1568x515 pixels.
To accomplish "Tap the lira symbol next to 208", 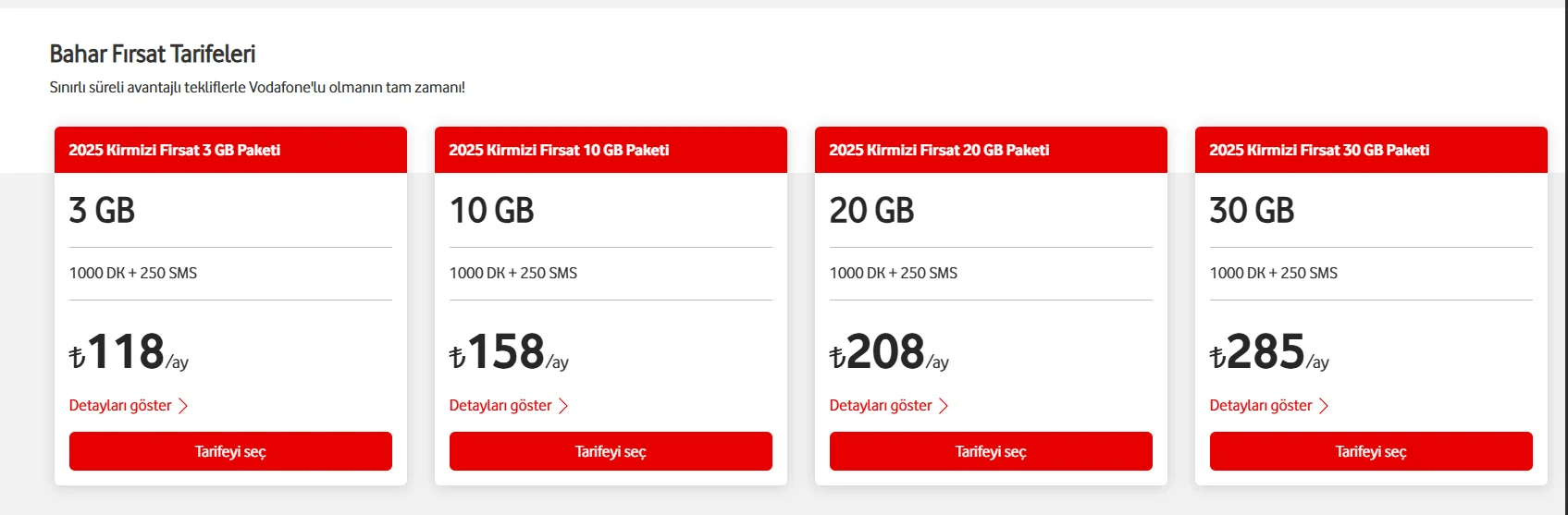I will click(x=837, y=356).
